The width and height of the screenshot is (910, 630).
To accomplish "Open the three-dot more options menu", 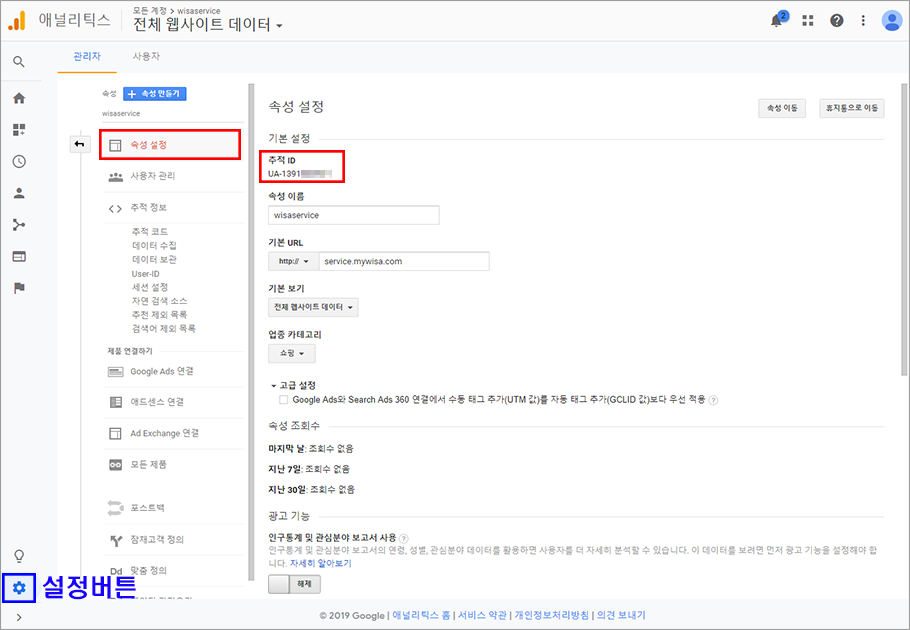I will (863, 21).
